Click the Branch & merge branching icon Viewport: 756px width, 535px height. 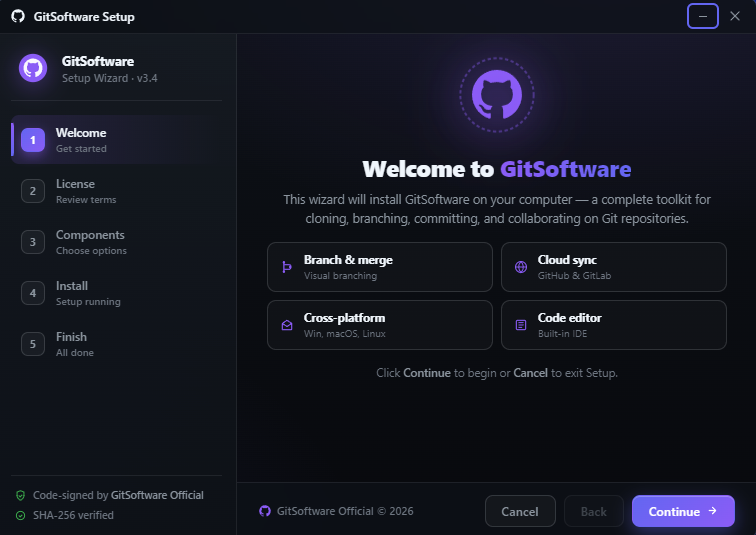pyautogui.click(x=287, y=267)
